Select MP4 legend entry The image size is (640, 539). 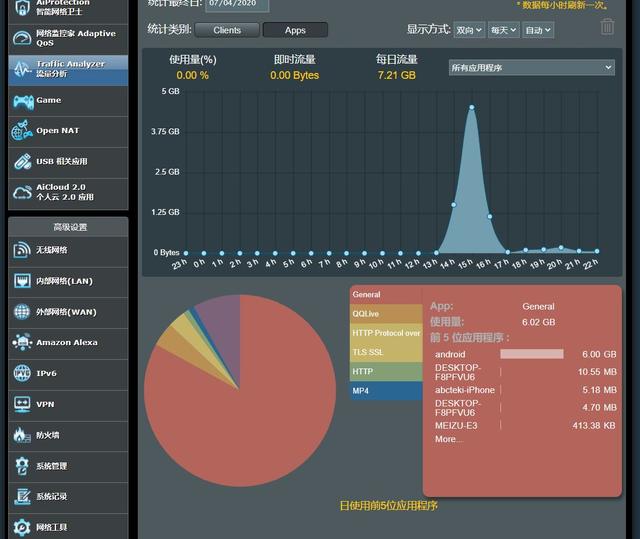coord(386,391)
